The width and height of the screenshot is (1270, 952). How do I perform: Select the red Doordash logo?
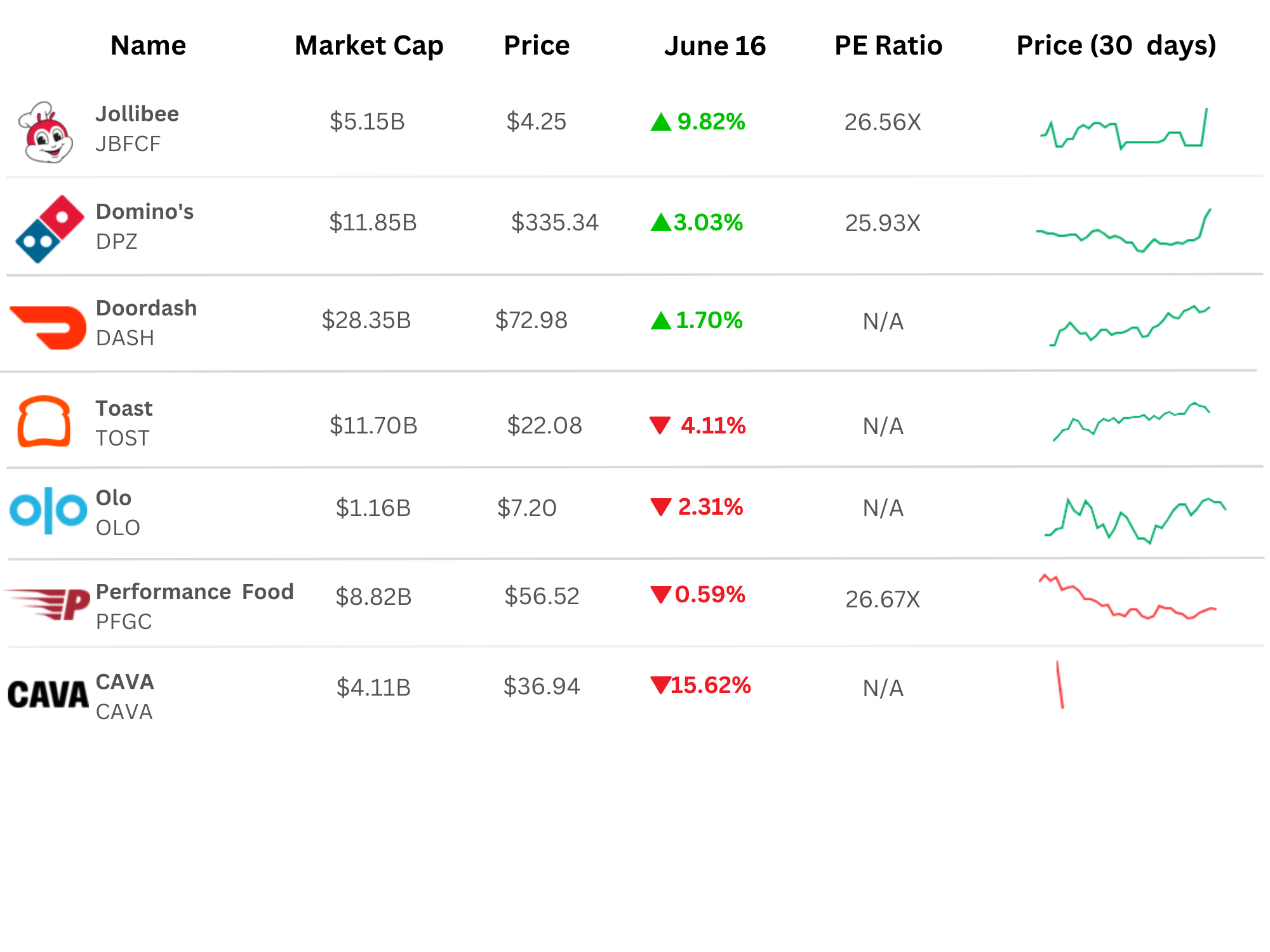[x=48, y=327]
